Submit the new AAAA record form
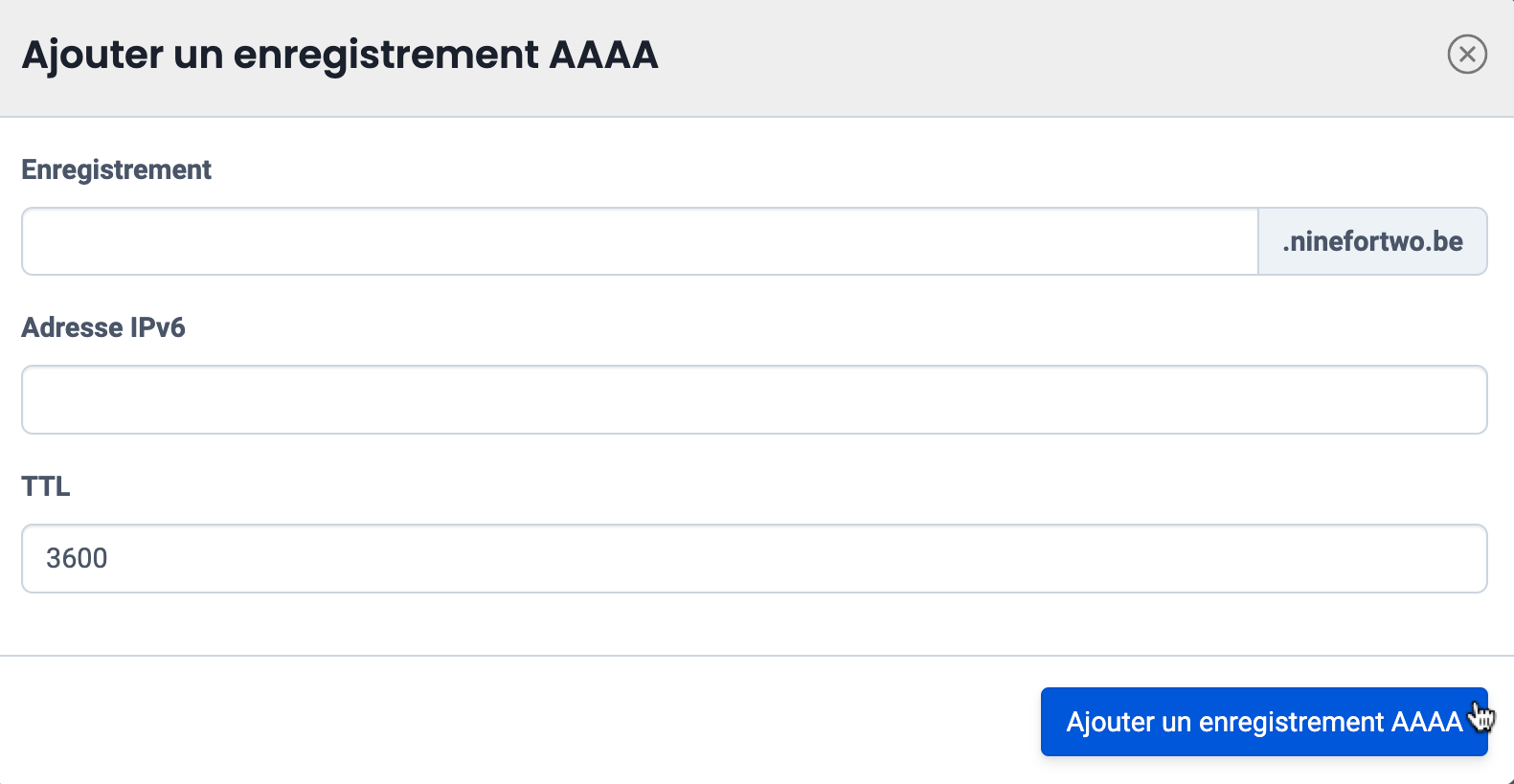Image resolution: width=1514 pixels, height=784 pixels. pos(1263,722)
